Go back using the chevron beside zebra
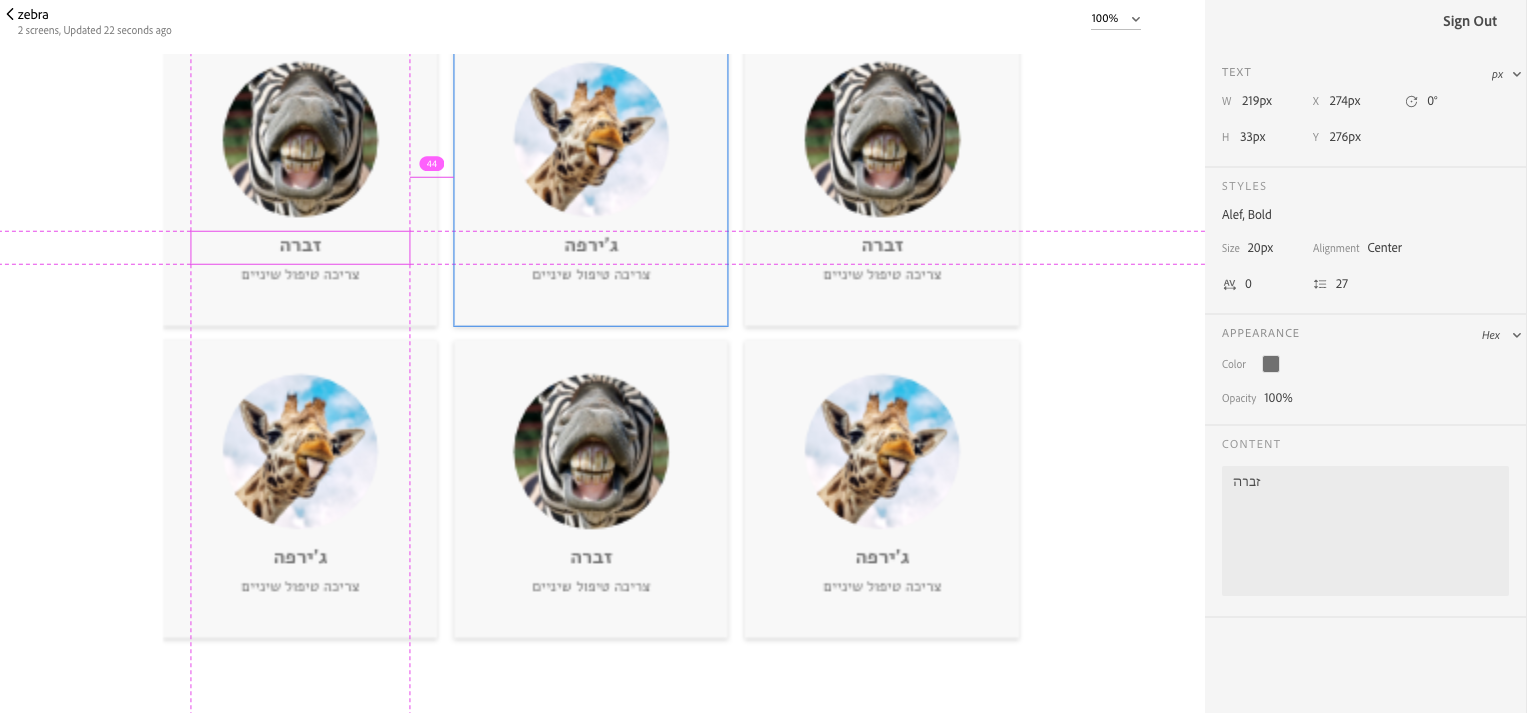1527x713 pixels. click(x=10, y=14)
